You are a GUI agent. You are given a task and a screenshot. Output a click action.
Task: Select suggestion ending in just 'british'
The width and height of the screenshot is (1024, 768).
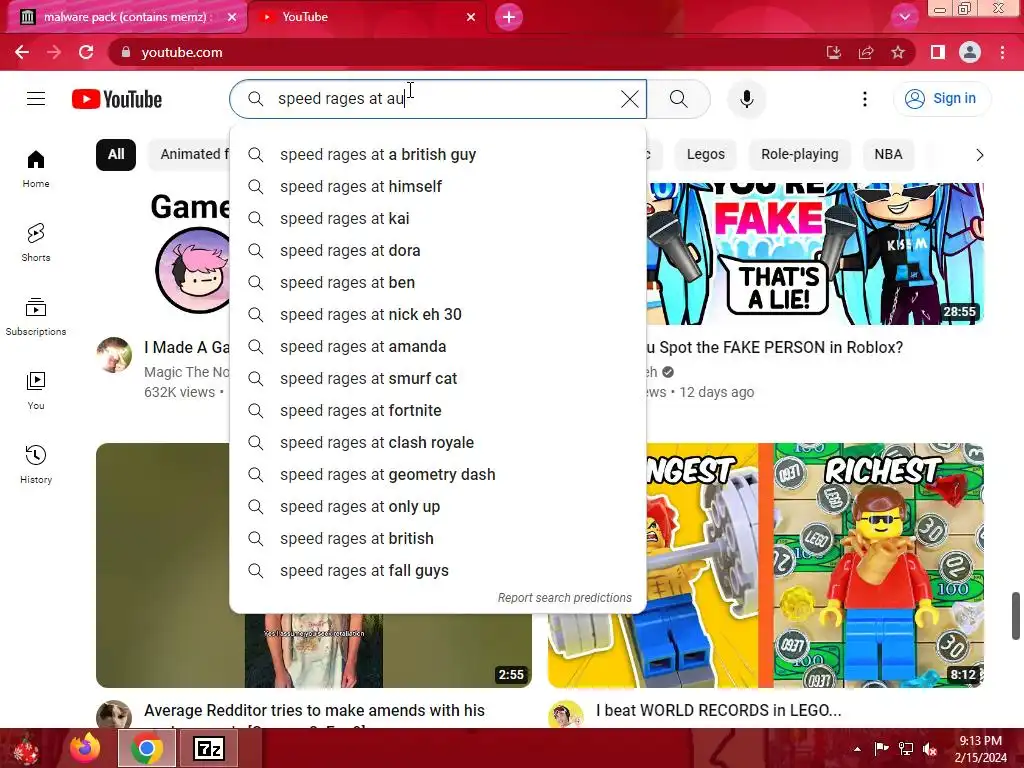[x=438, y=539]
